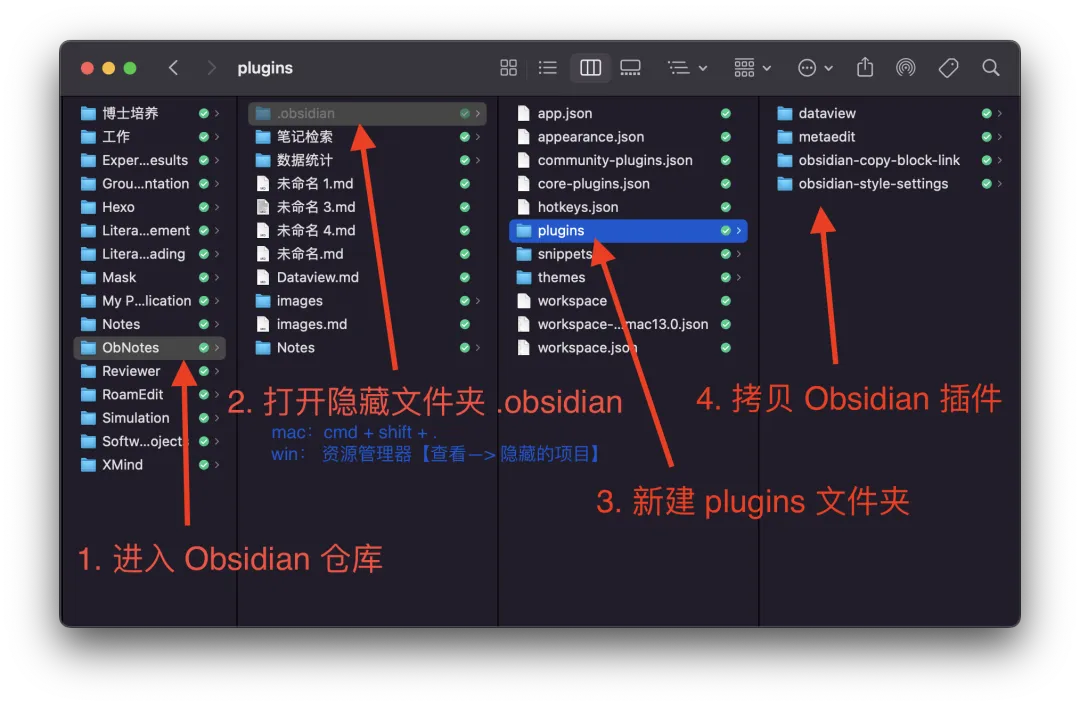Select the Mask folder

149,277
